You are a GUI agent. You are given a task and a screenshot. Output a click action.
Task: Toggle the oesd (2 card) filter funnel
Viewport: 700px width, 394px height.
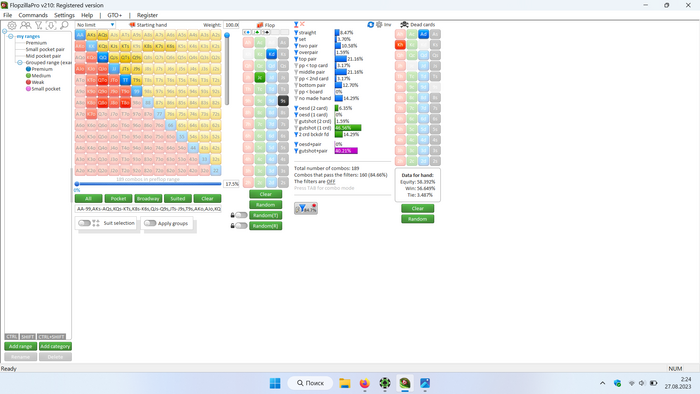(296, 108)
